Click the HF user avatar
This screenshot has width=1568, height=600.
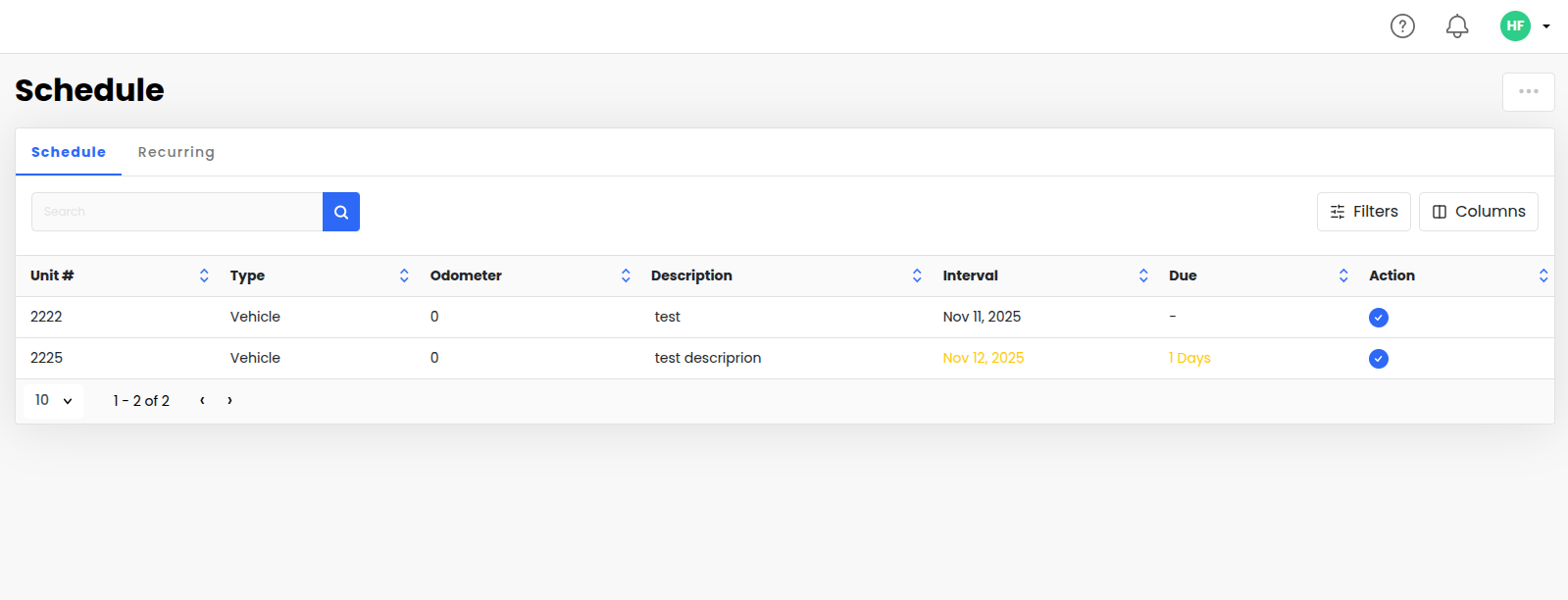(1515, 26)
